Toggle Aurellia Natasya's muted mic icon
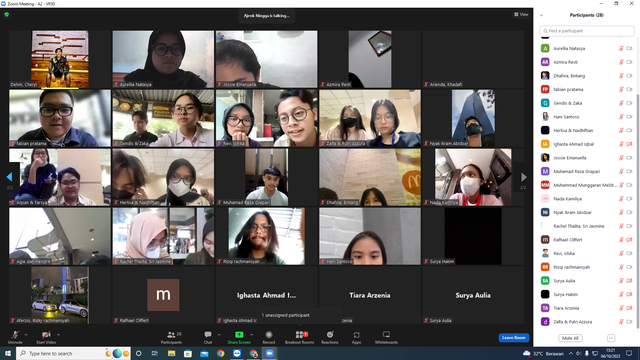Screen dimensions: 640x360 [621, 48]
